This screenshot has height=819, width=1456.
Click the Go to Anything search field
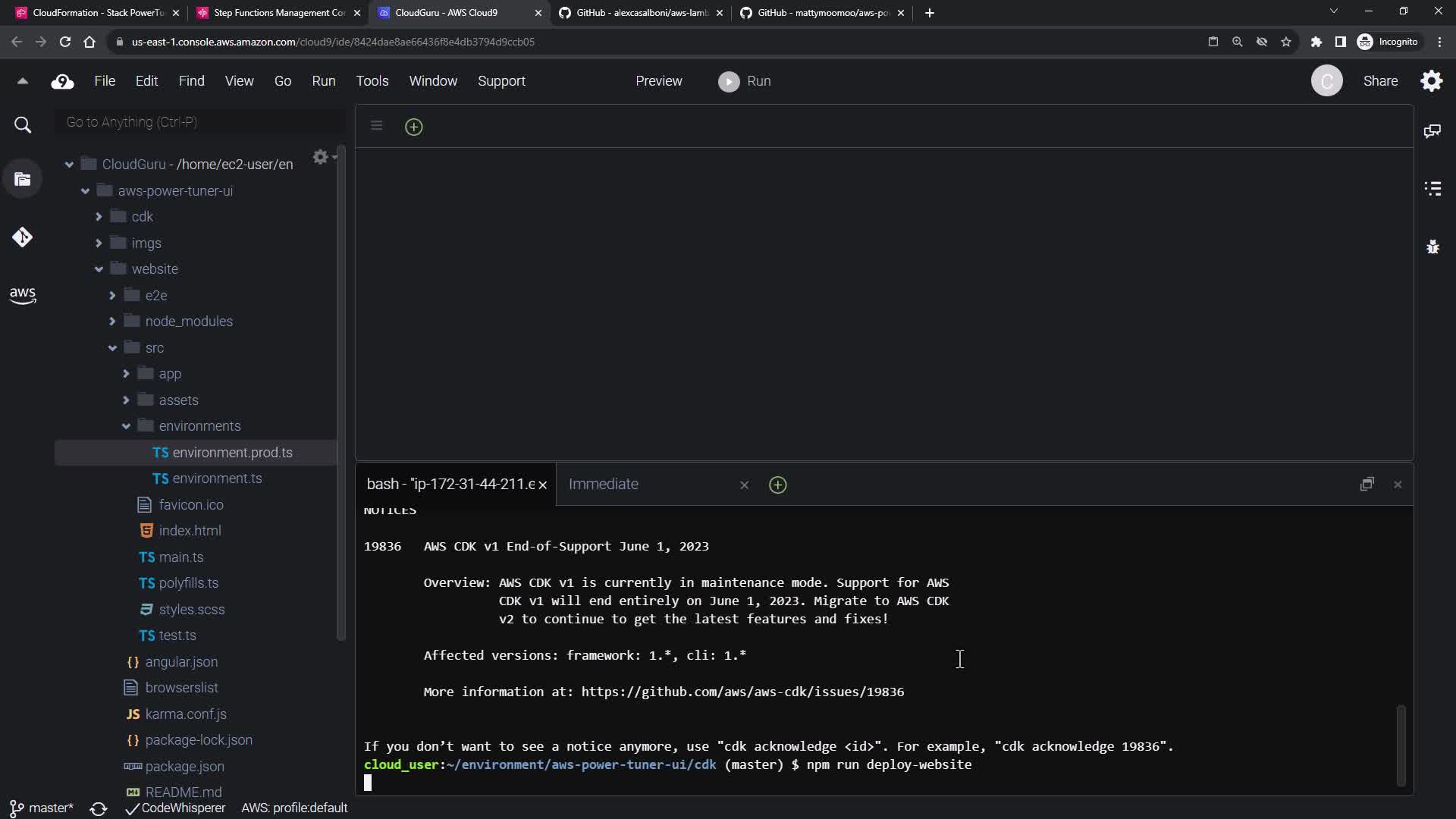(x=199, y=122)
